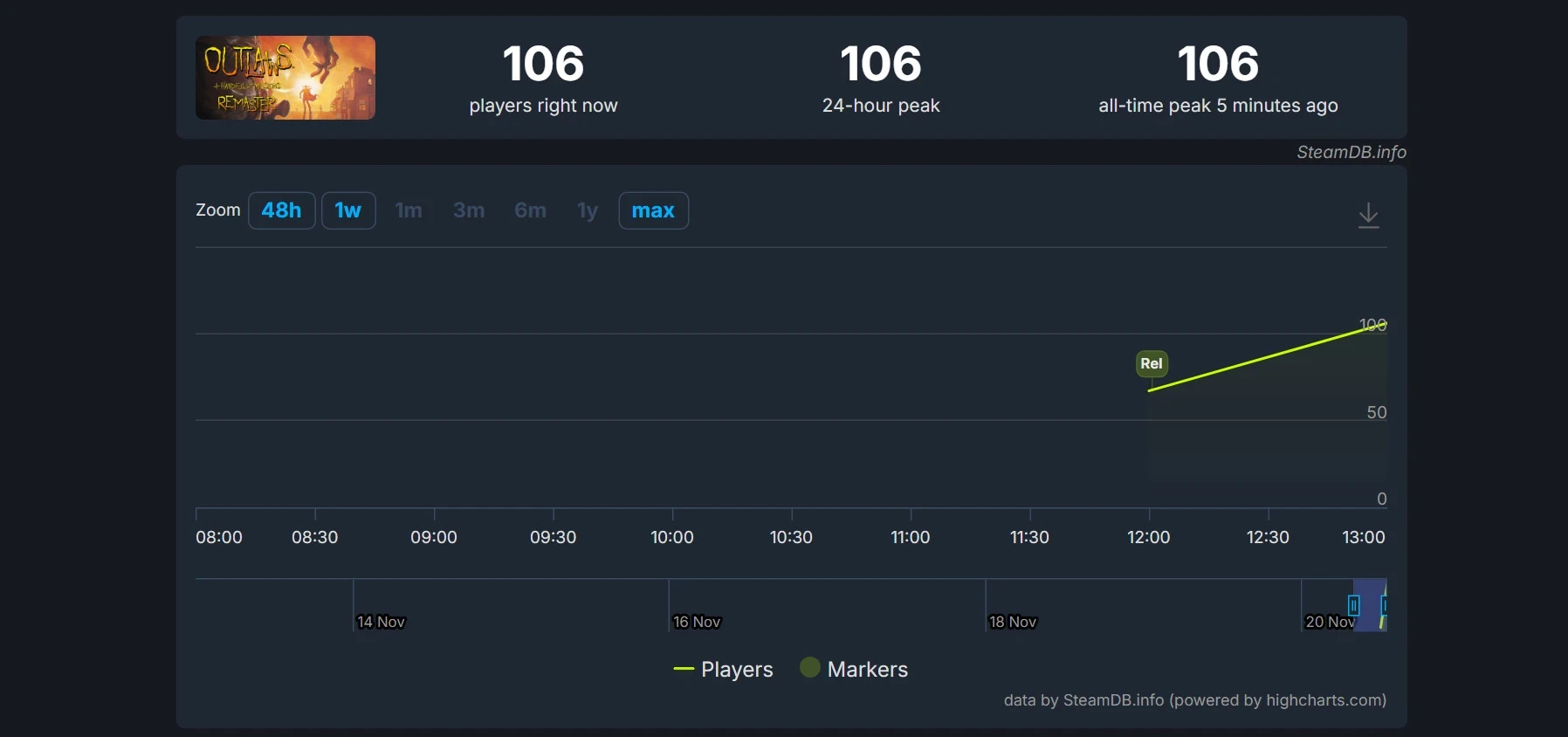Grab the left navigator range handle
The height and width of the screenshot is (737, 1568).
[1353, 605]
